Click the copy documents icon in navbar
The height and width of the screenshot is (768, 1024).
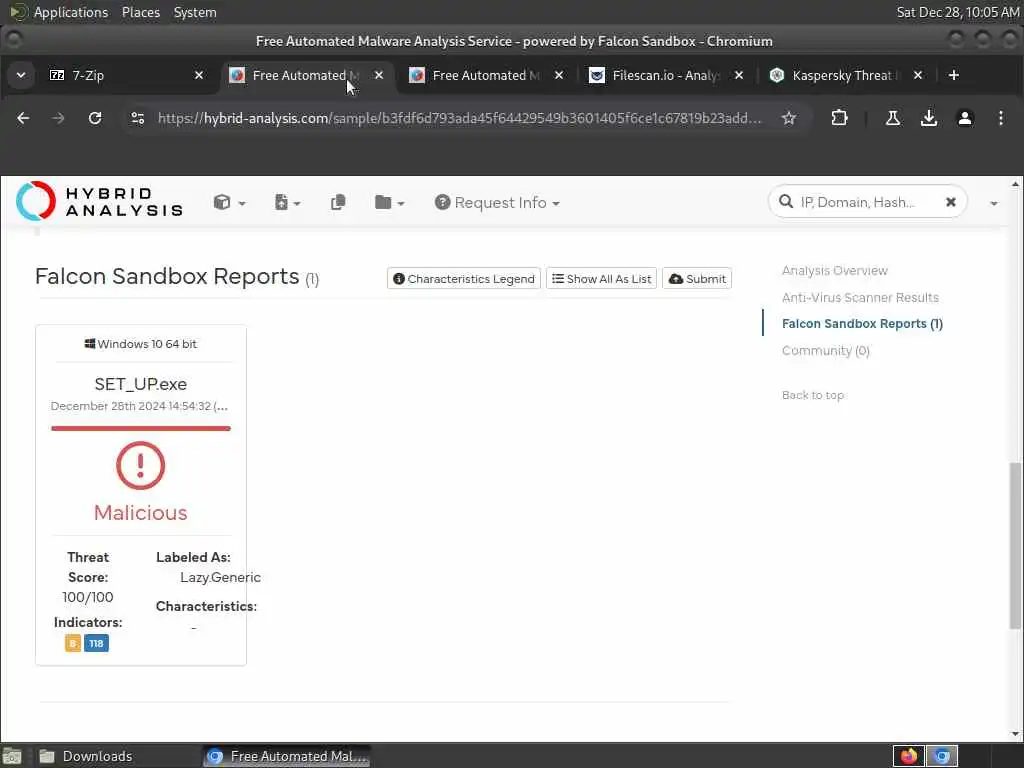(x=338, y=202)
